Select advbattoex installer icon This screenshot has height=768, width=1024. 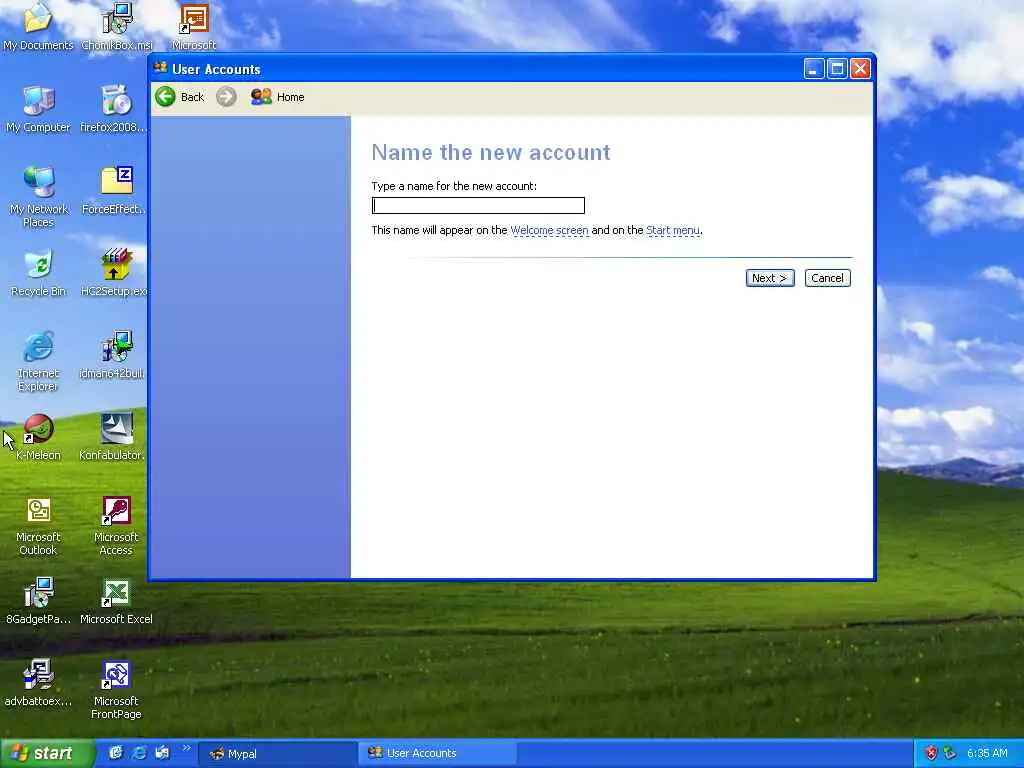tap(38, 682)
